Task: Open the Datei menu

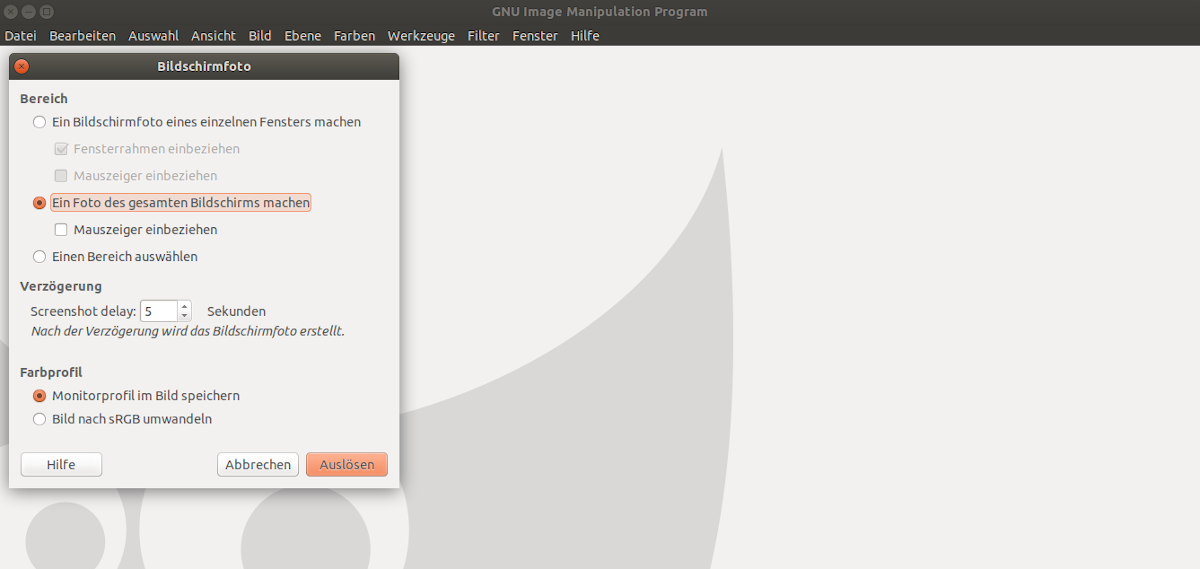Action: tap(20, 36)
